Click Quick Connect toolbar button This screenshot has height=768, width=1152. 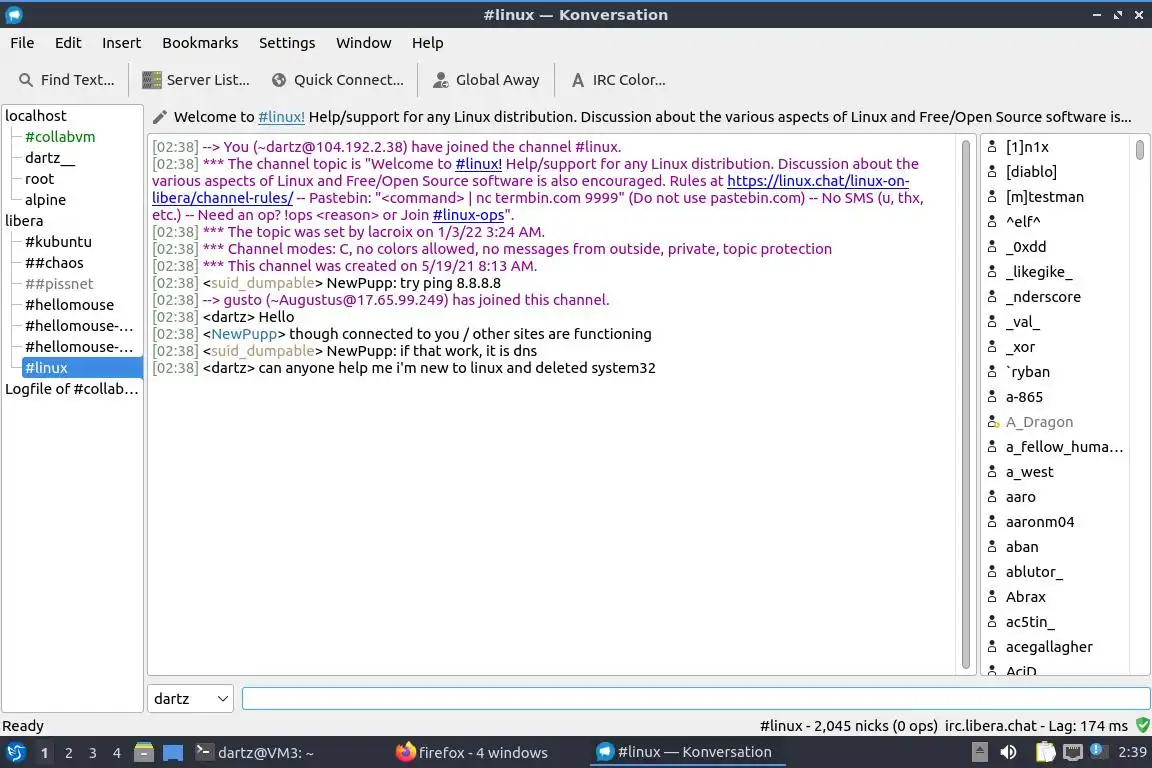pos(337,80)
